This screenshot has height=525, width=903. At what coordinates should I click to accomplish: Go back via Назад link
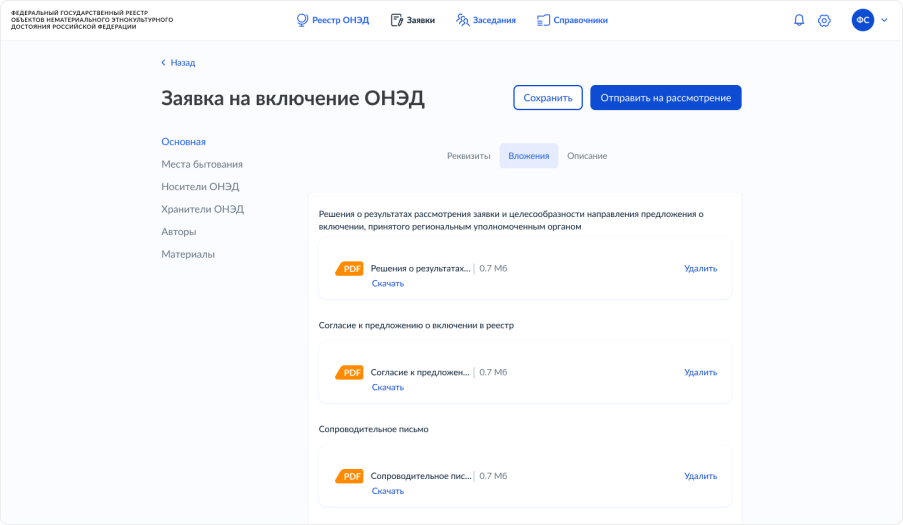coord(178,63)
